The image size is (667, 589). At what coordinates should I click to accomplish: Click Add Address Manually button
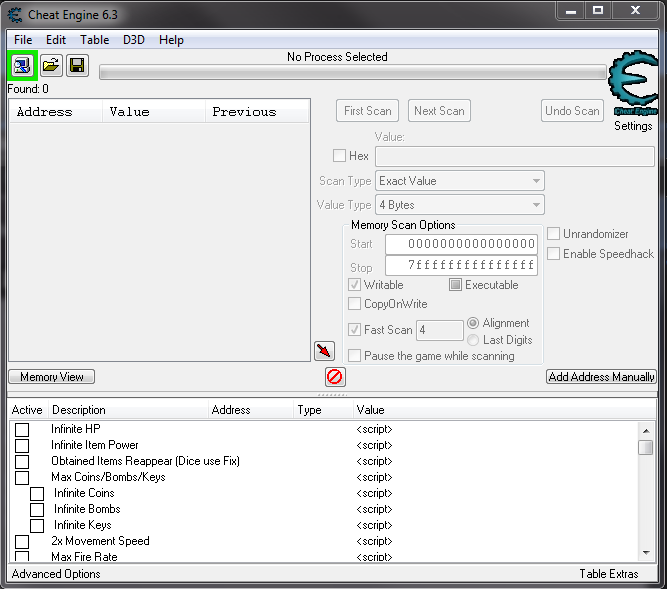(x=601, y=377)
